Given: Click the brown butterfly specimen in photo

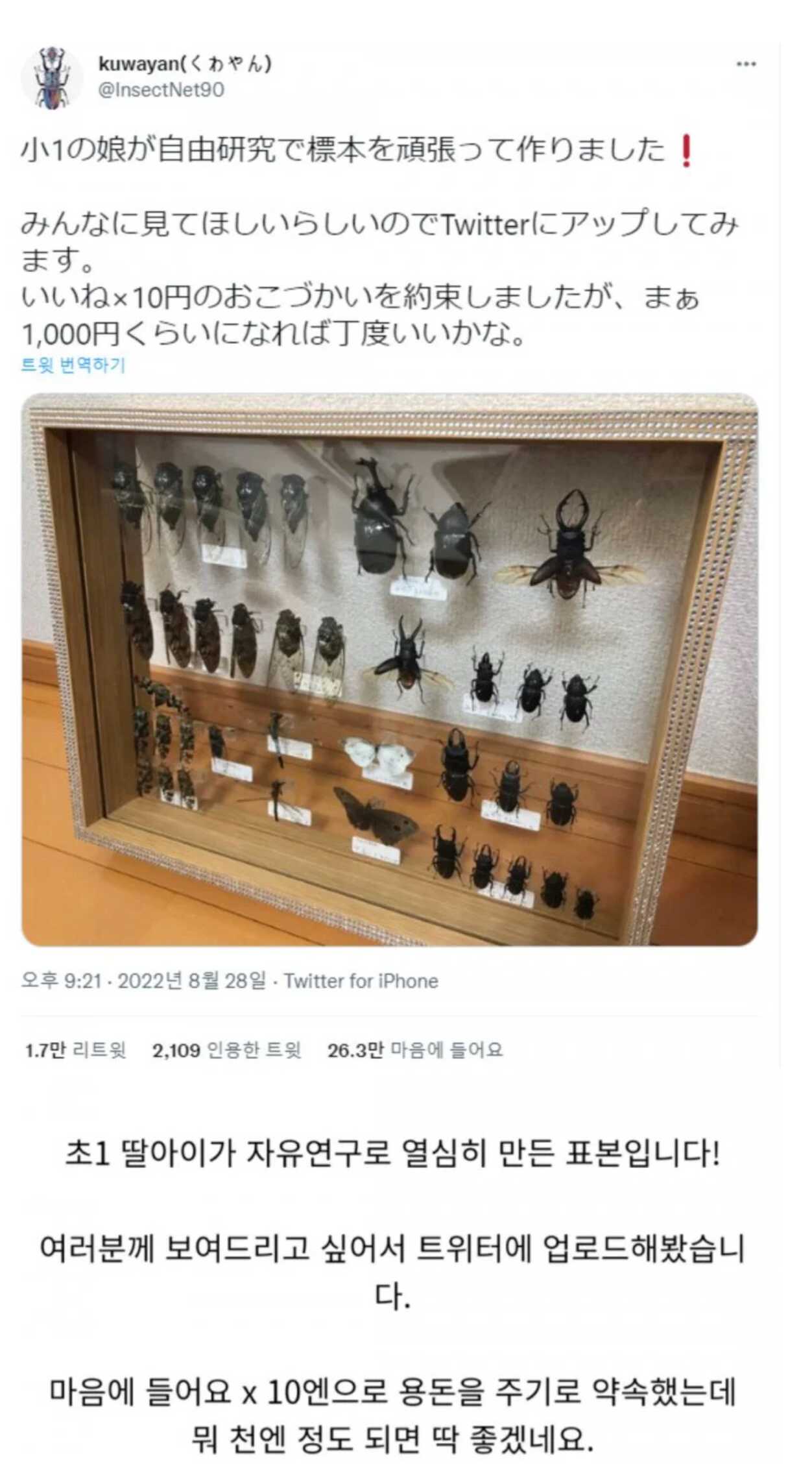Looking at the screenshot, I should tap(376, 815).
